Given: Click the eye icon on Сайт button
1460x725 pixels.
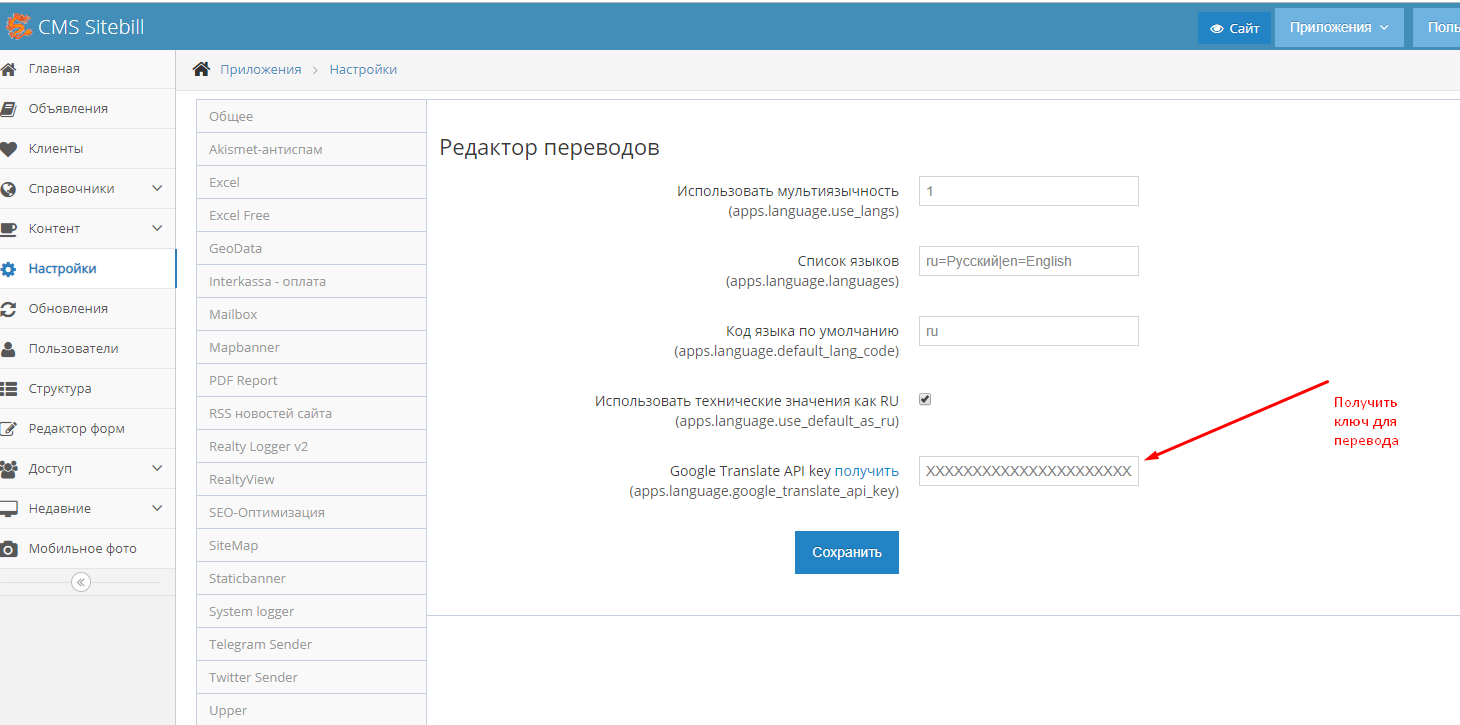Looking at the screenshot, I should 1217,29.
